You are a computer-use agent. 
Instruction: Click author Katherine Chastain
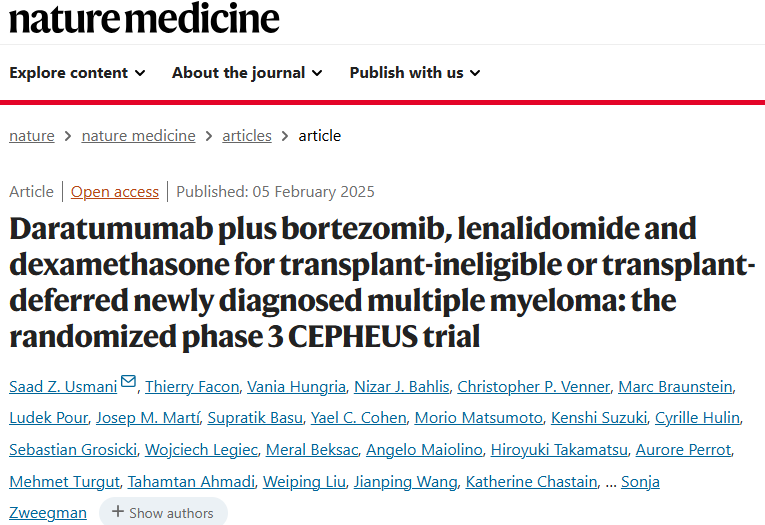[531, 482]
